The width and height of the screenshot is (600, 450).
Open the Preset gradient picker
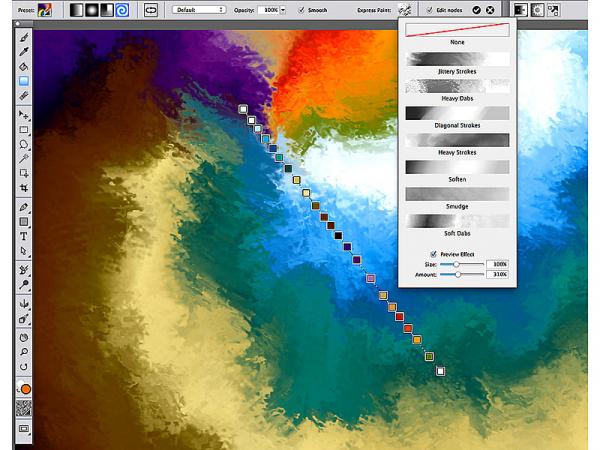point(45,9)
